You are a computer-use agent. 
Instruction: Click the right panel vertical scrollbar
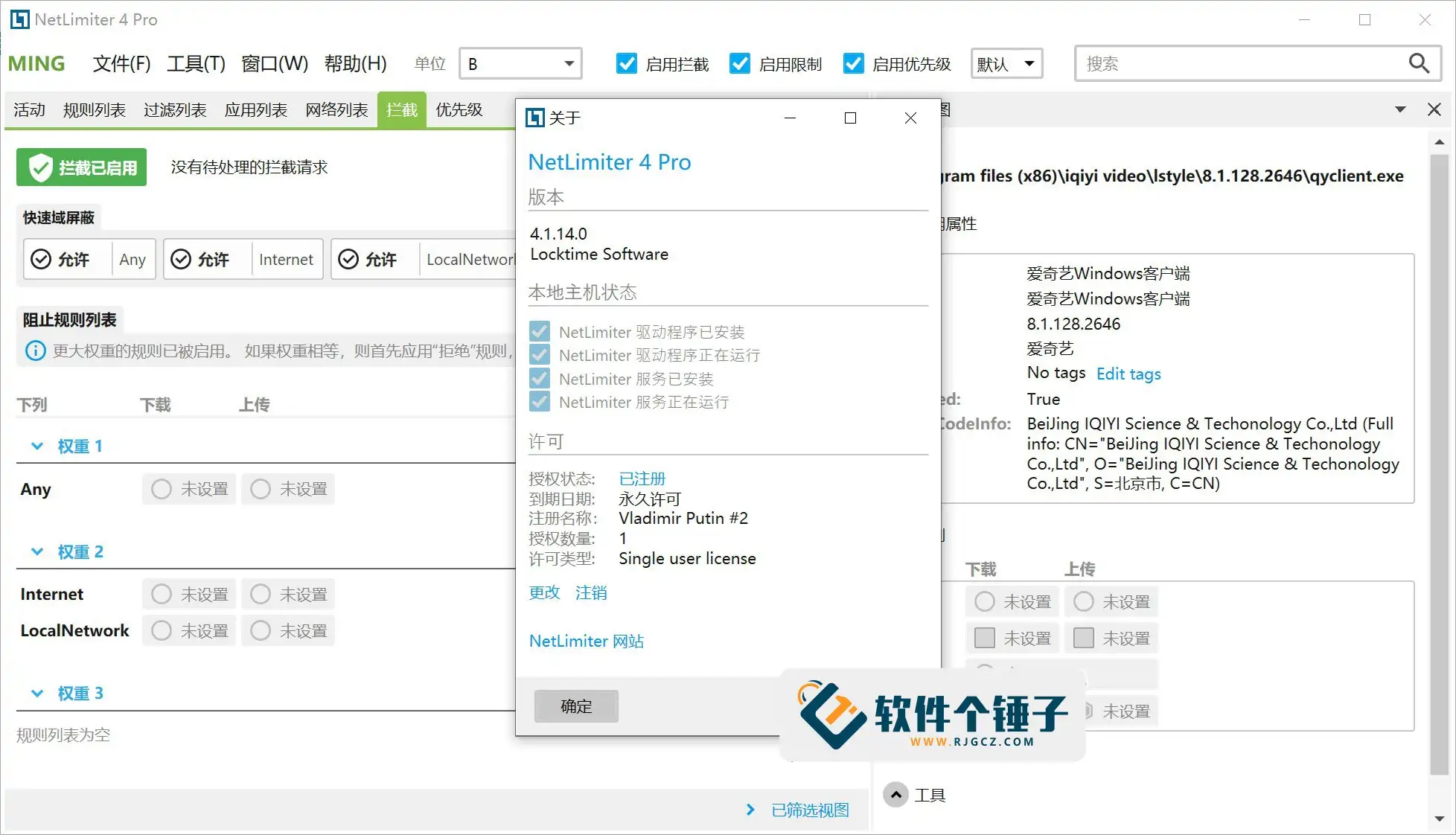(x=1439, y=465)
